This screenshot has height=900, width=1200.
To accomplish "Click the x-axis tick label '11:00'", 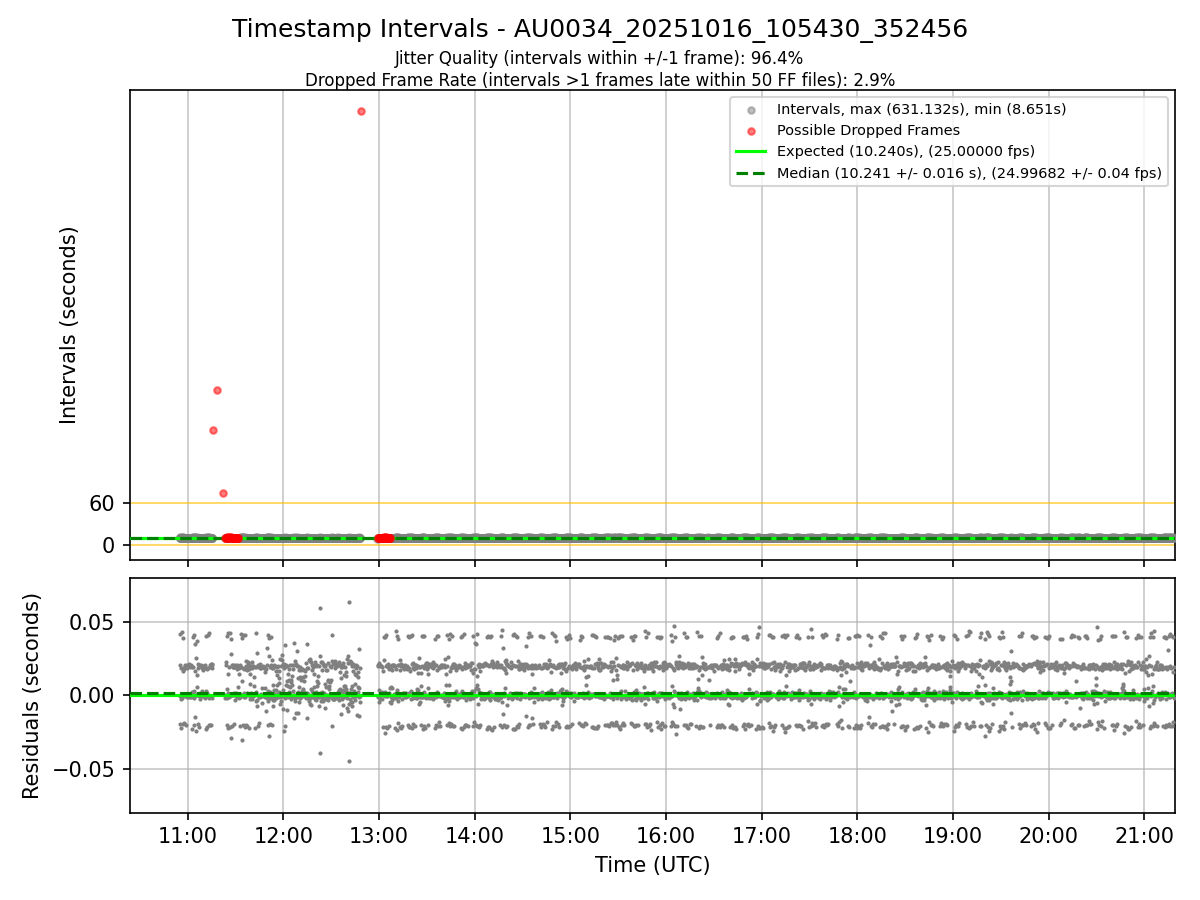I will click(188, 835).
